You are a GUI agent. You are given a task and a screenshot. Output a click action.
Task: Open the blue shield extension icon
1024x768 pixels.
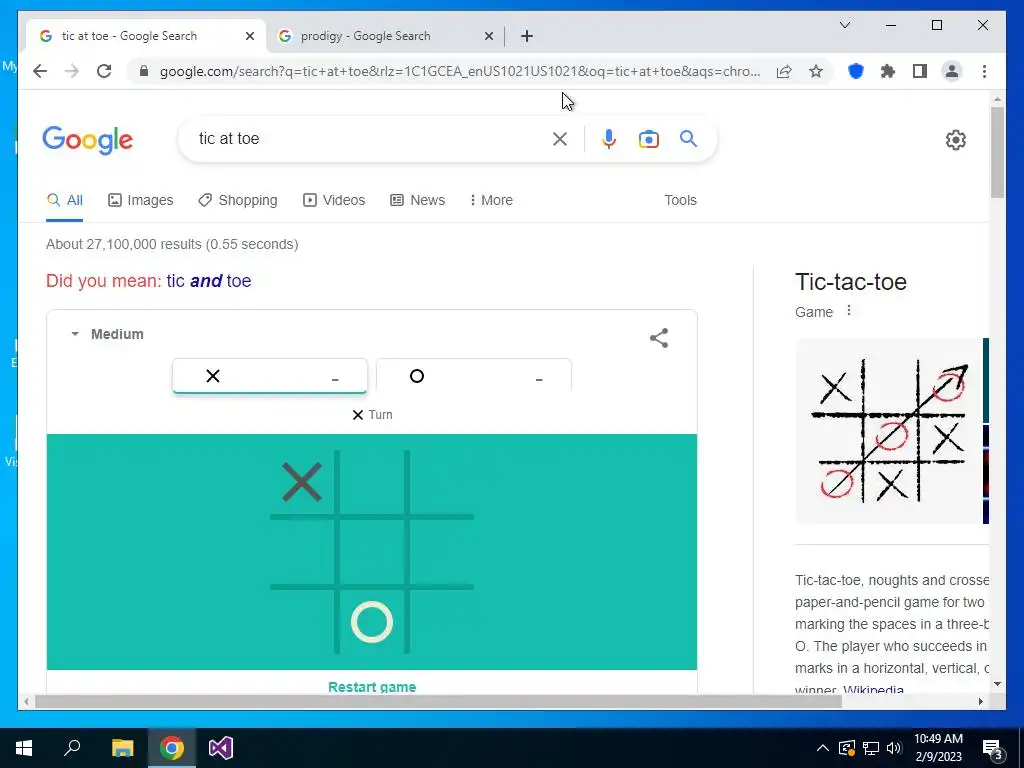point(856,71)
